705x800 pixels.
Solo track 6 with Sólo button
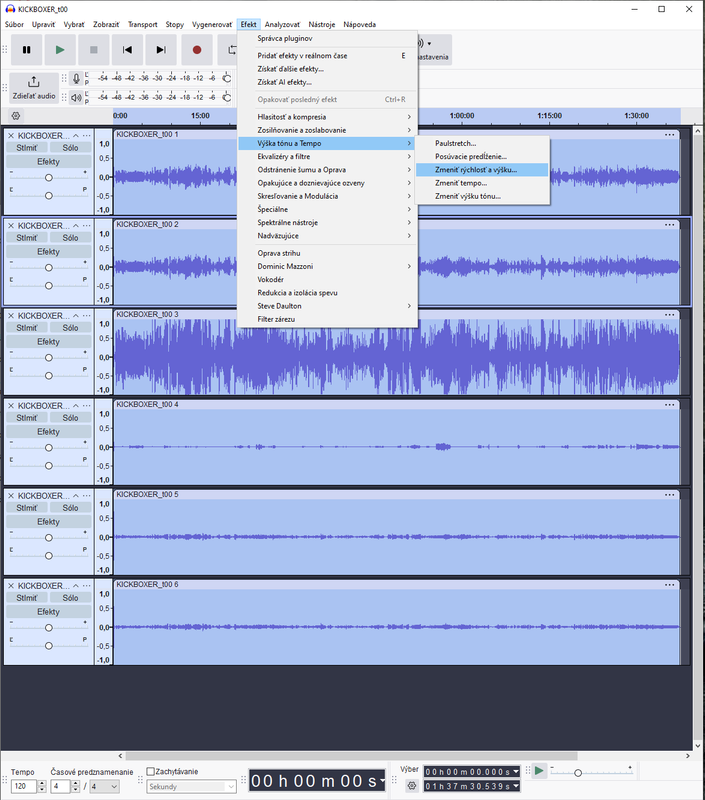[x=70, y=598]
